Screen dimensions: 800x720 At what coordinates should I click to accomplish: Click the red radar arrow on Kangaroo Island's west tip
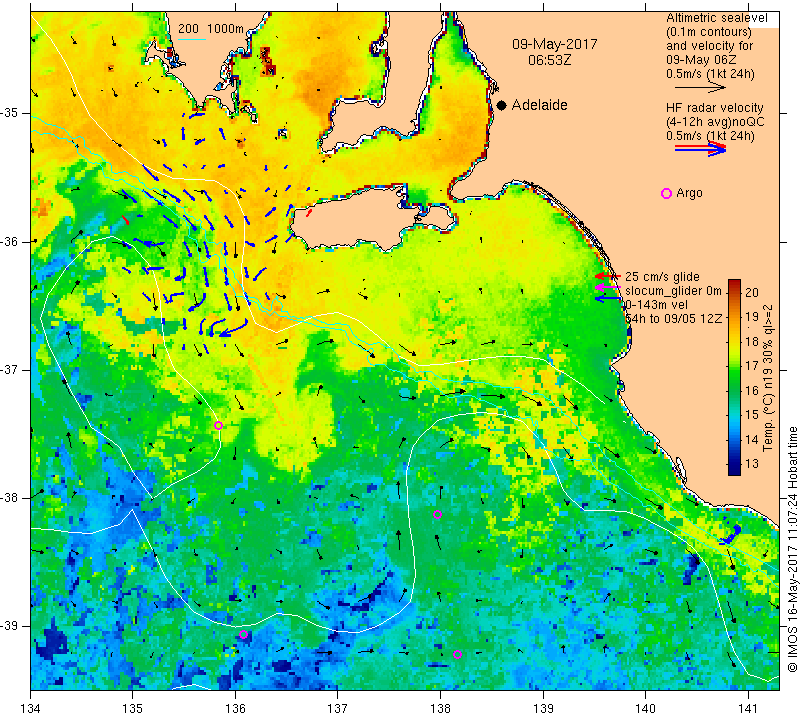tap(309, 212)
